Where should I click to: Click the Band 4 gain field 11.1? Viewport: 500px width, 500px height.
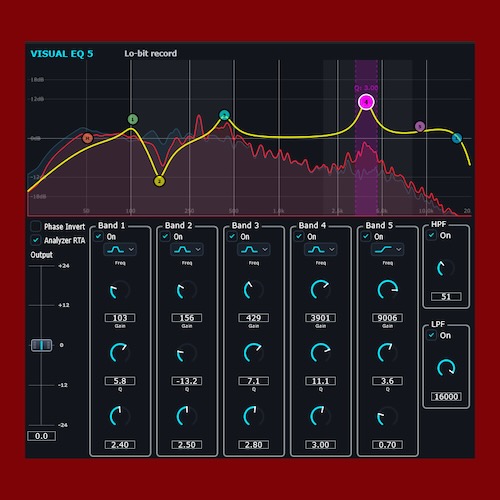[x=321, y=381]
